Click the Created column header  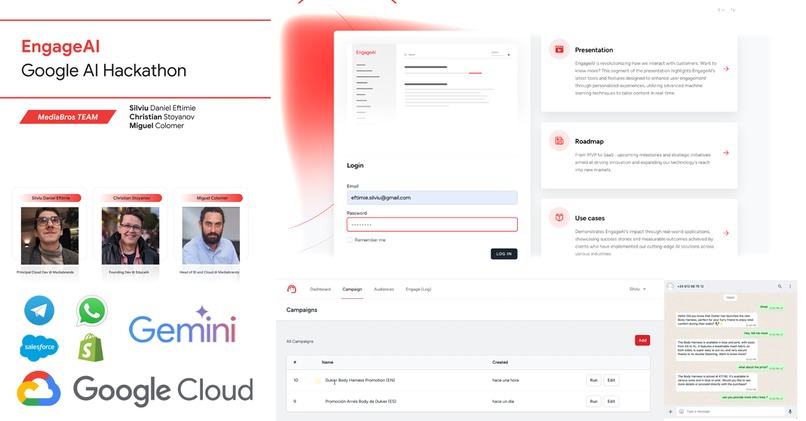pyautogui.click(x=500, y=362)
